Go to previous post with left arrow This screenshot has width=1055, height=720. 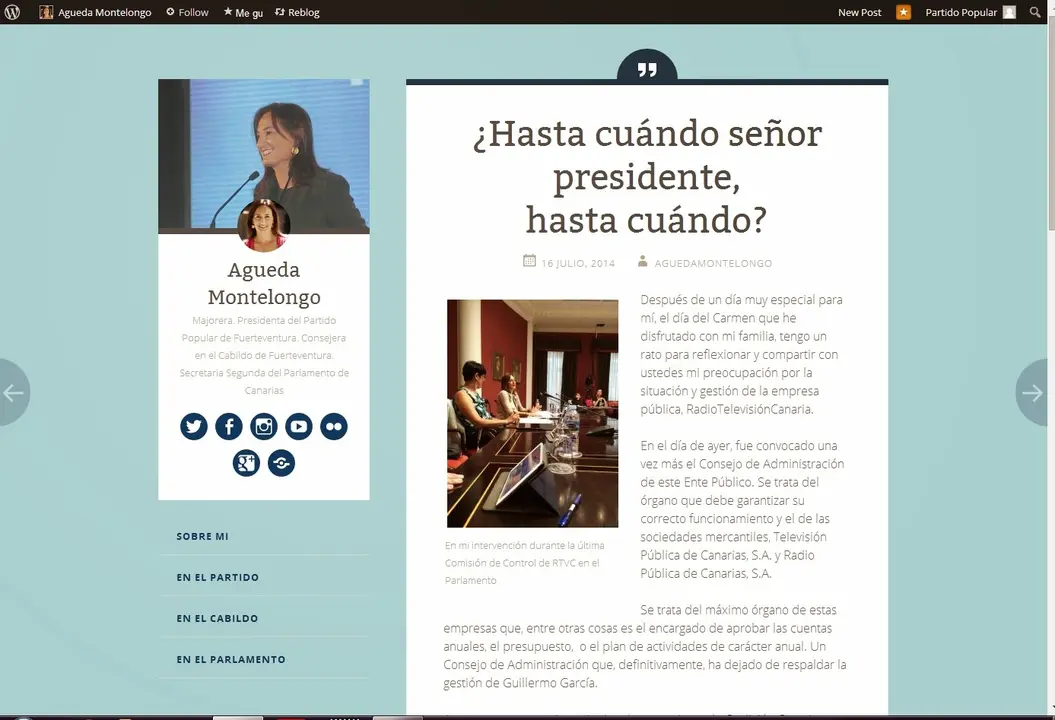click(x=13, y=393)
